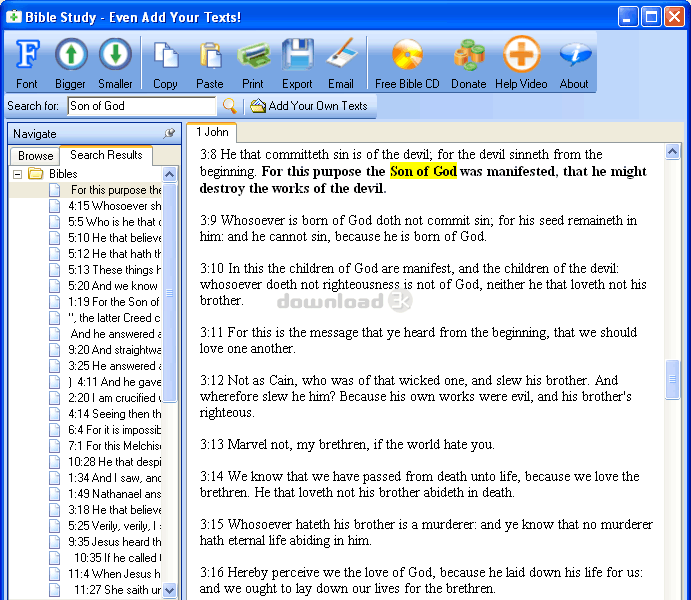691x600 pixels.
Task: Copy text using the Copy icon
Action: tap(166, 55)
